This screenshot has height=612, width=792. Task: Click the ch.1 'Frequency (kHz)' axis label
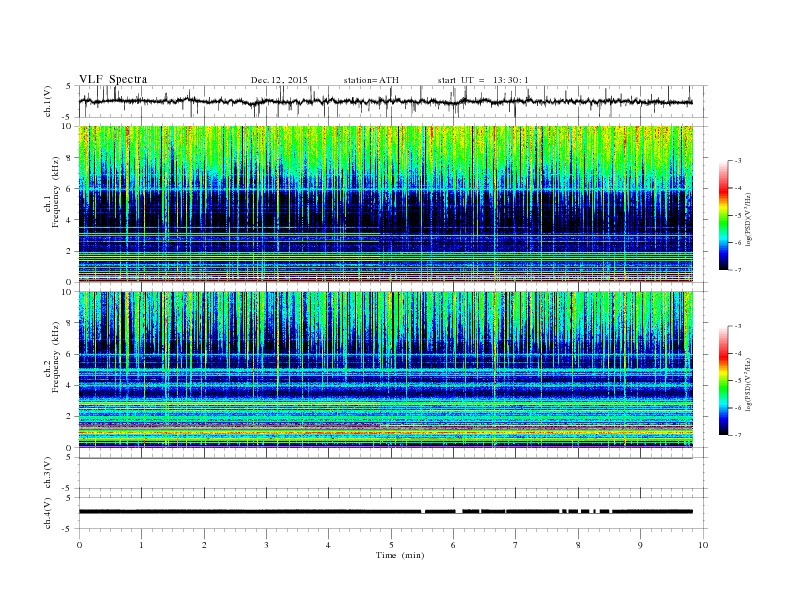click(56, 192)
